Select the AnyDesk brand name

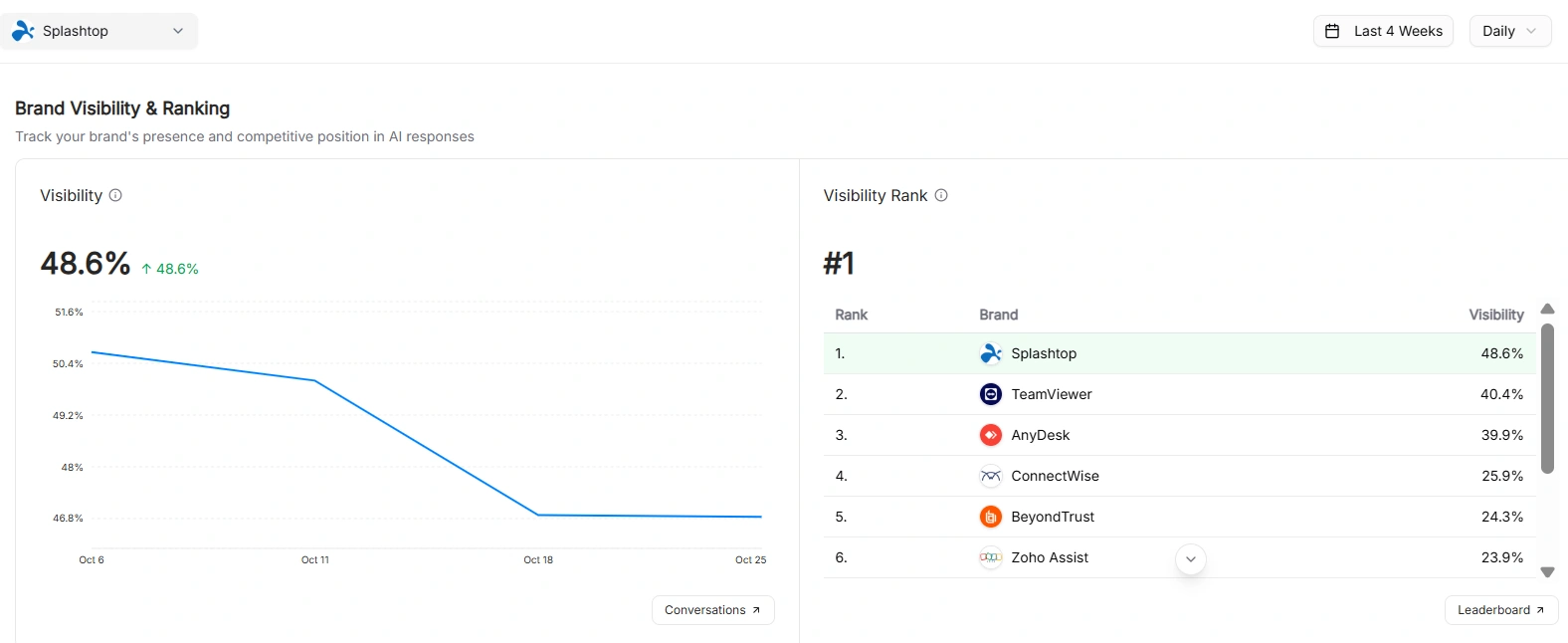point(1041,435)
